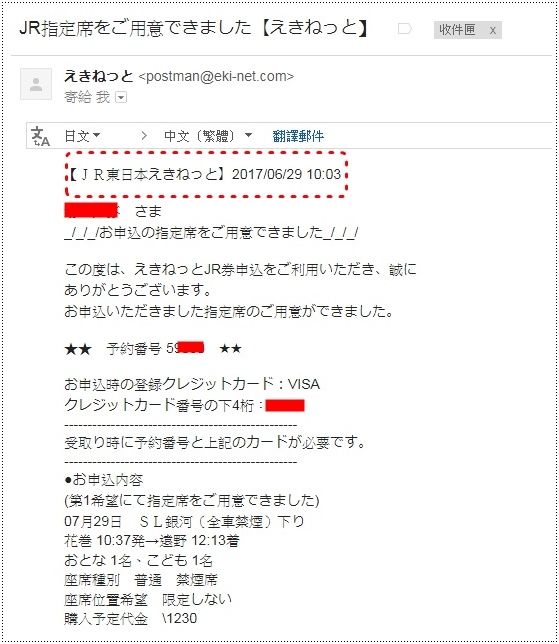The image size is (559, 644).
Task: Click the sender avatar icon
Action: pyautogui.click(x=36, y=84)
